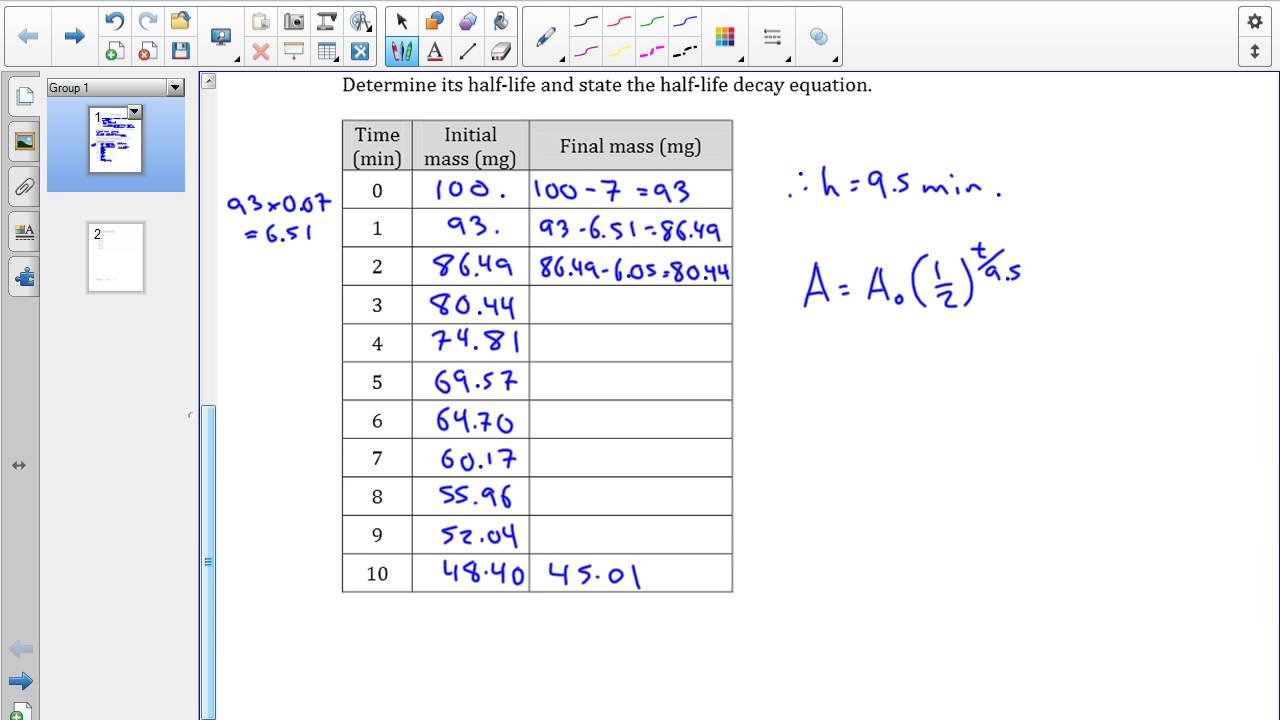Redo the last undone action
Image resolution: width=1280 pixels, height=720 pixels.
click(x=147, y=21)
